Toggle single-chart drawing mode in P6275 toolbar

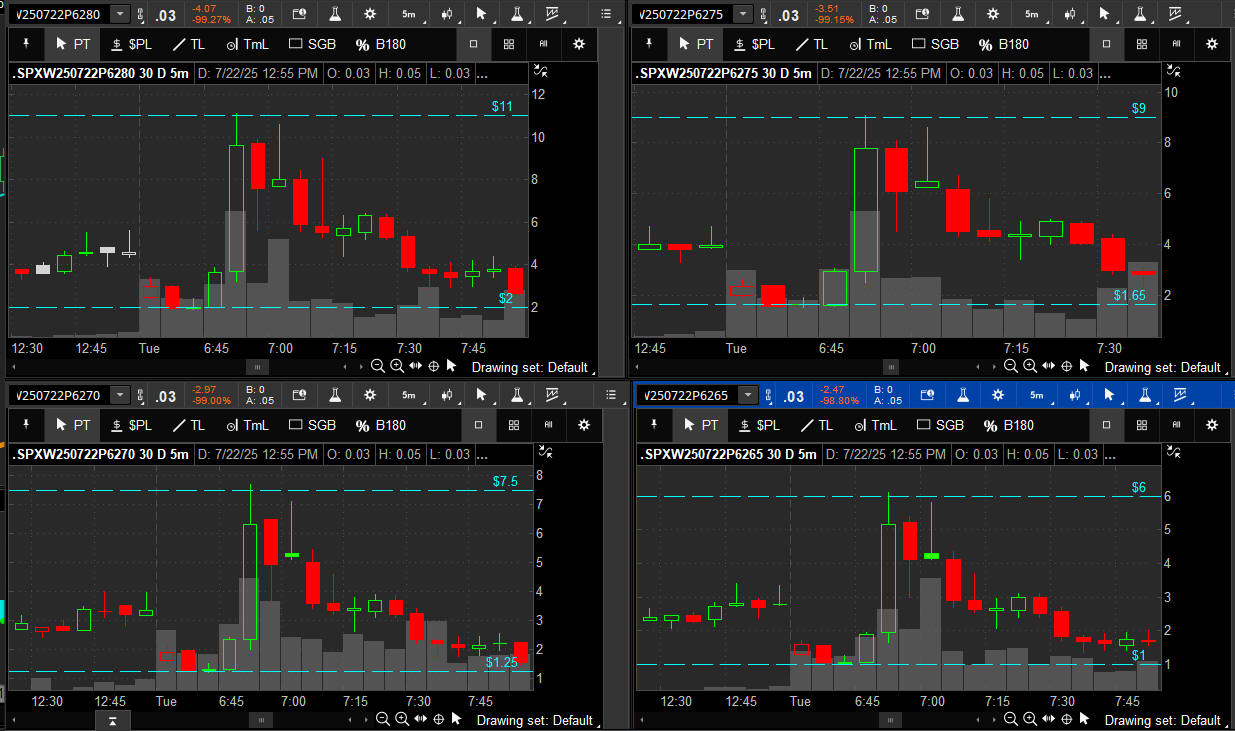(x=1106, y=44)
